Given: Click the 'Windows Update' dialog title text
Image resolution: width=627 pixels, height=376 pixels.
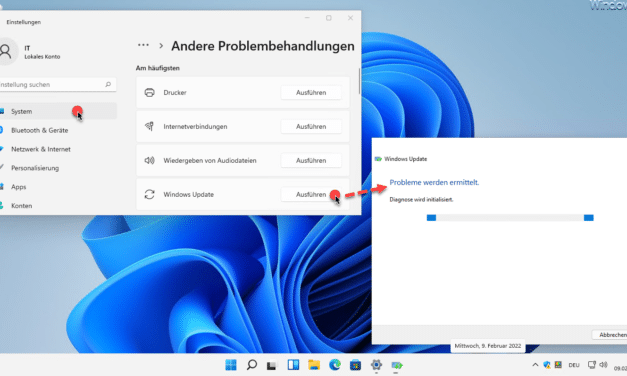Looking at the screenshot, I should coord(405,159).
